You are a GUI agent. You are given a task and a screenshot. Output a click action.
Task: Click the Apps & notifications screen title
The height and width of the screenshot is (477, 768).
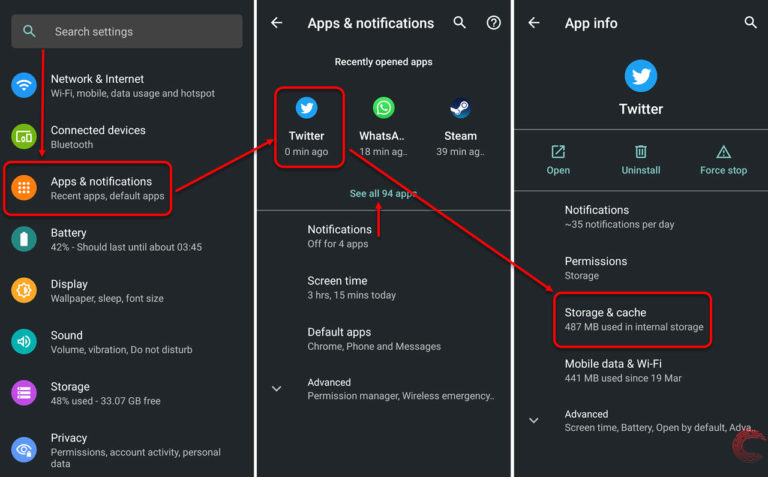click(371, 23)
